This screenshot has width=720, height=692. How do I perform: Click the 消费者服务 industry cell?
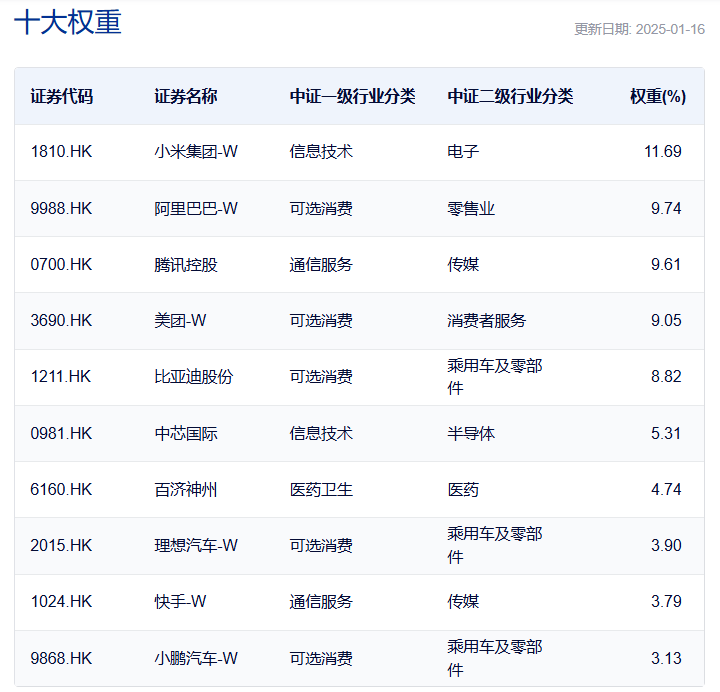coord(487,321)
